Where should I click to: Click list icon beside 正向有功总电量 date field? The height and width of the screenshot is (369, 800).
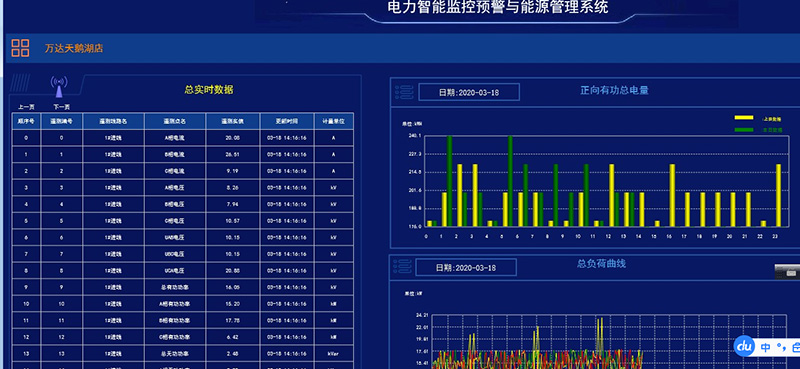point(404,92)
